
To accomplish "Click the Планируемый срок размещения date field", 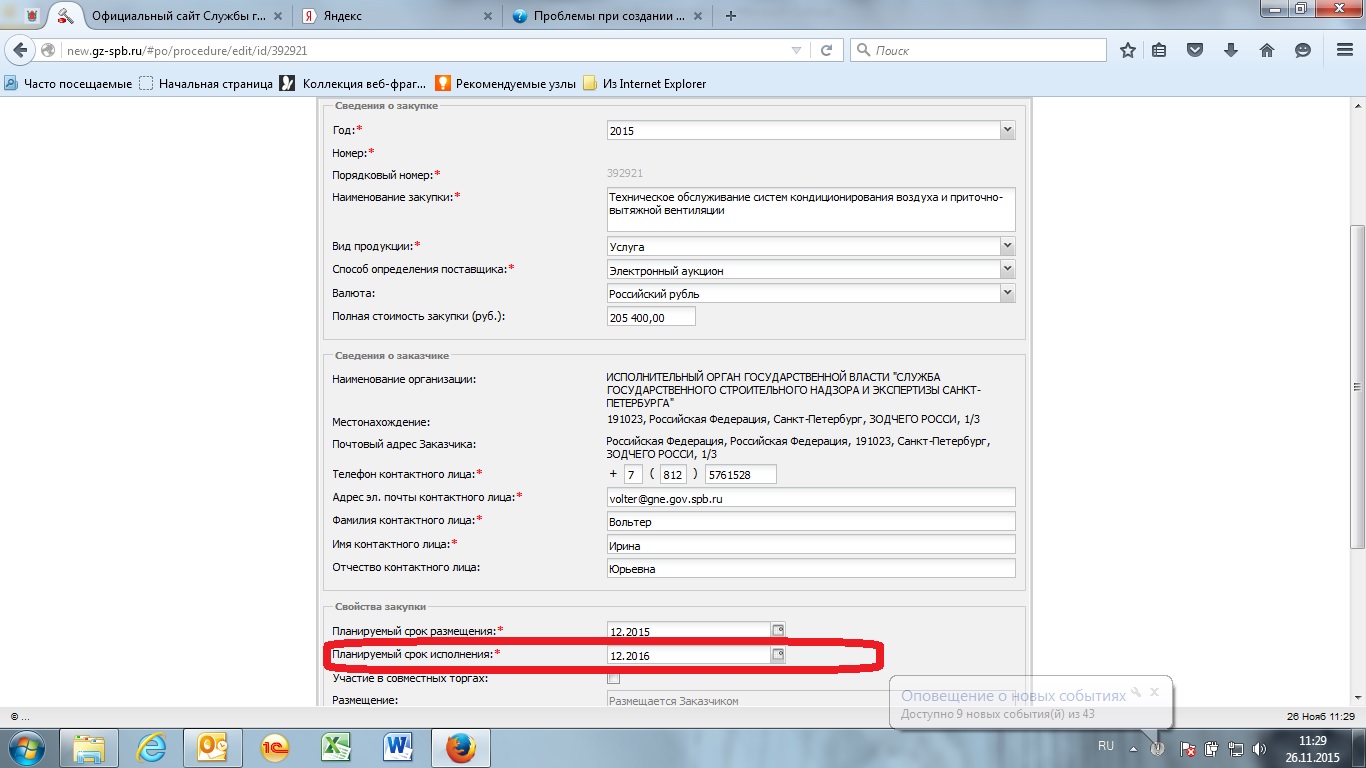I will [x=688, y=631].
